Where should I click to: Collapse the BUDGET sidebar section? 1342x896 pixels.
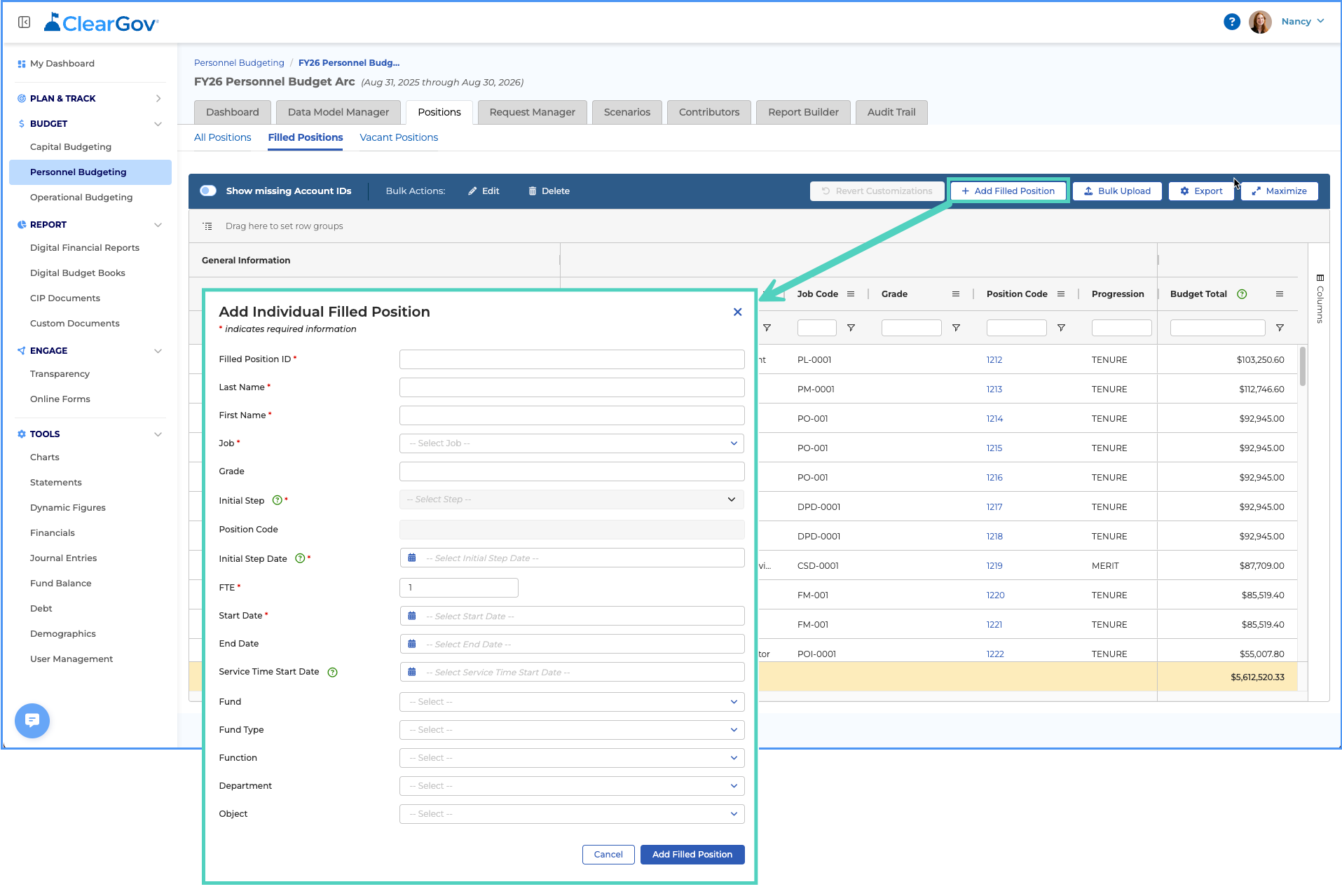tap(158, 124)
